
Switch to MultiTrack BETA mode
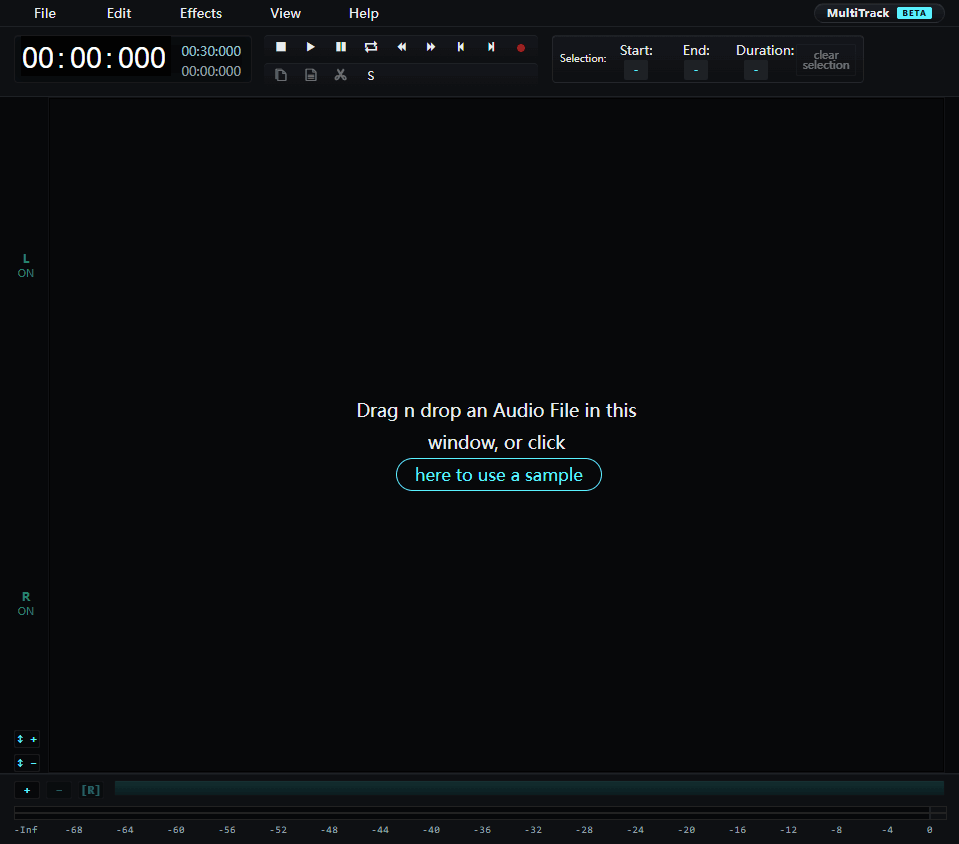(879, 13)
